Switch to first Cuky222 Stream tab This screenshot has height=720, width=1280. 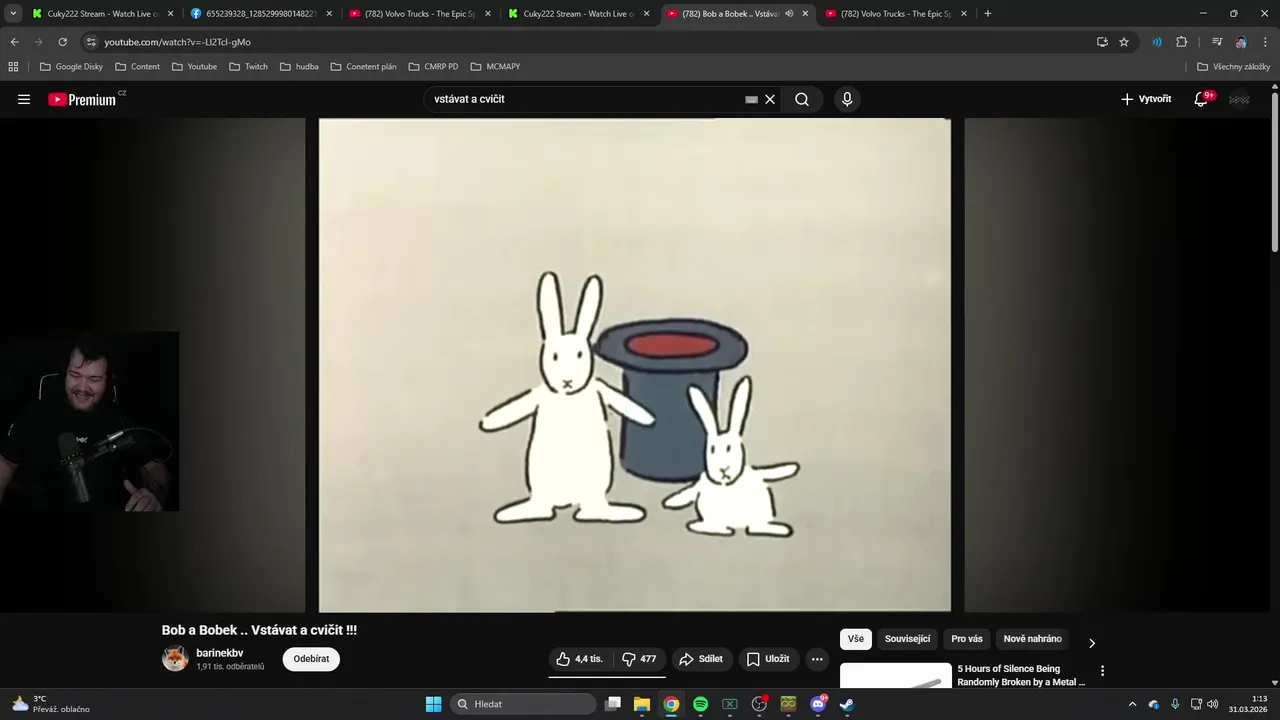click(x=103, y=14)
